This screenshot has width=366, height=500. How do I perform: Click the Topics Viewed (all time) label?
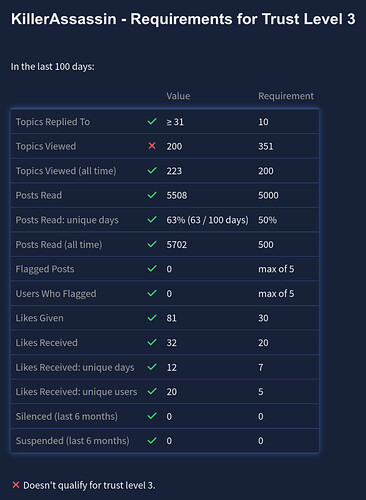[66, 171]
